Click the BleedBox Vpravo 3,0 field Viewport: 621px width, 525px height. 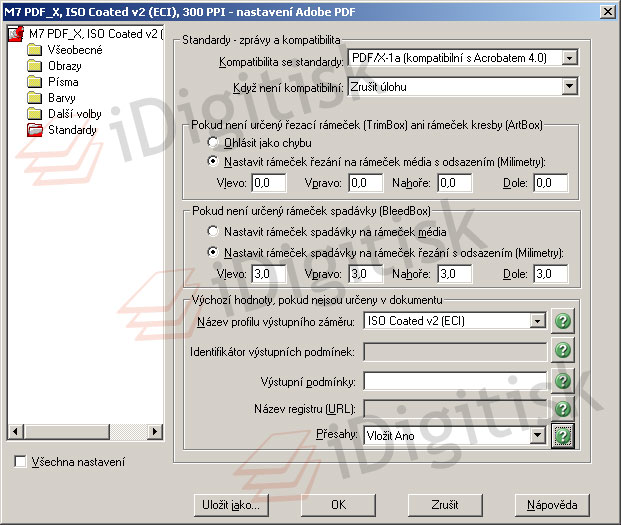tap(366, 274)
